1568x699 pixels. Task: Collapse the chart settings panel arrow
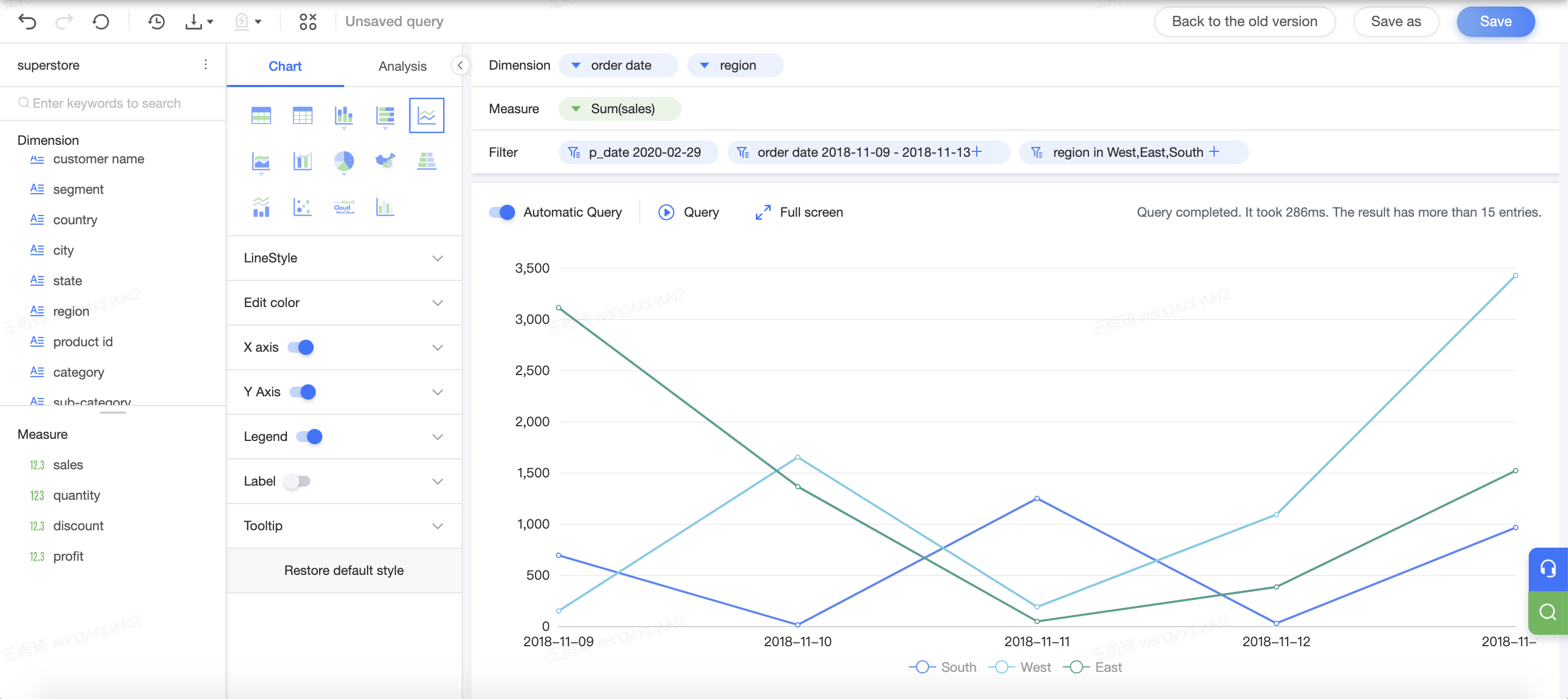pyautogui.click(x=461, y=65)
